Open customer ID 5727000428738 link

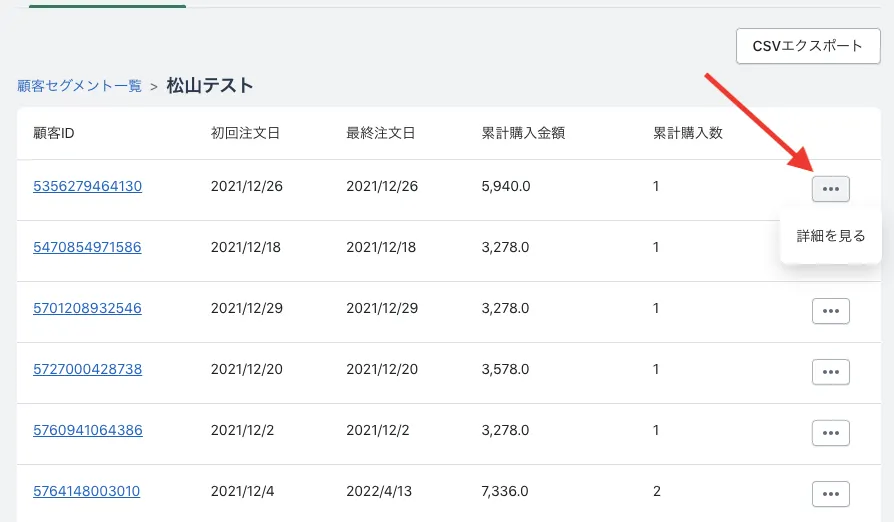(x=88, y=369)
